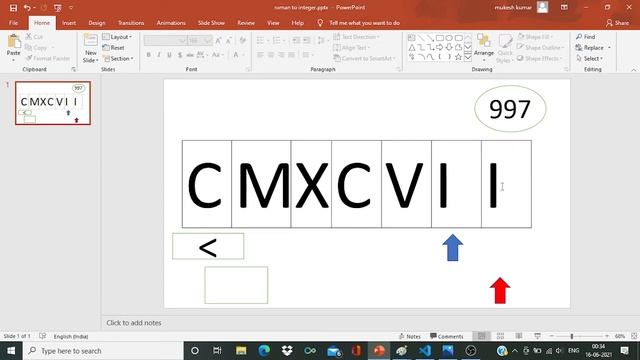The image size is (640, 360).
Task: Open Quick Styles gallery
Action: [505, 48]
